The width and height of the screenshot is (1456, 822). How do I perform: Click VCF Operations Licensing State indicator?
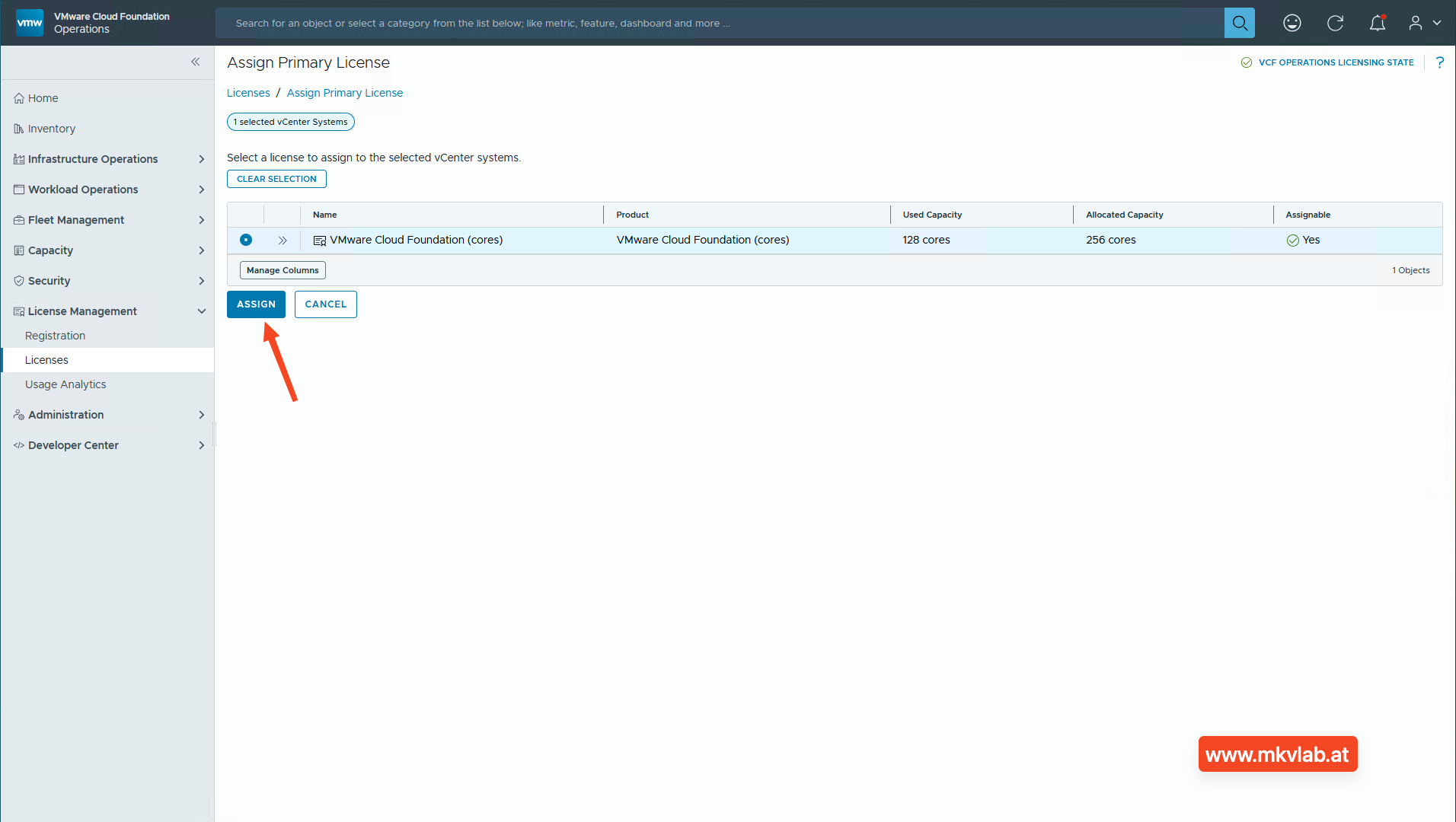tap(1327, 62)
